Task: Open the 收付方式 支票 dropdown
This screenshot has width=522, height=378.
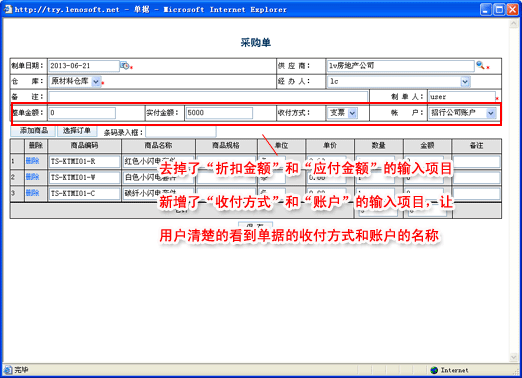Action: (352, 113)
